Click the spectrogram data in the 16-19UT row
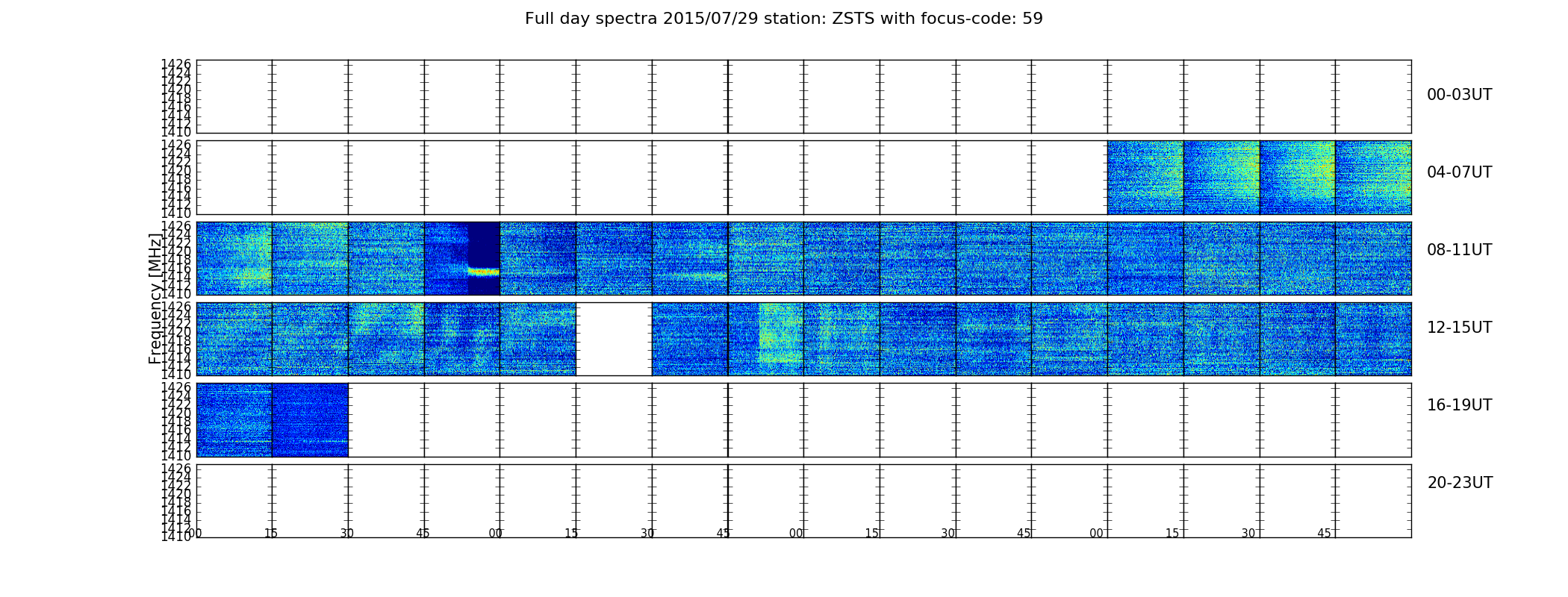1568x597 pixels. (272, 419)
